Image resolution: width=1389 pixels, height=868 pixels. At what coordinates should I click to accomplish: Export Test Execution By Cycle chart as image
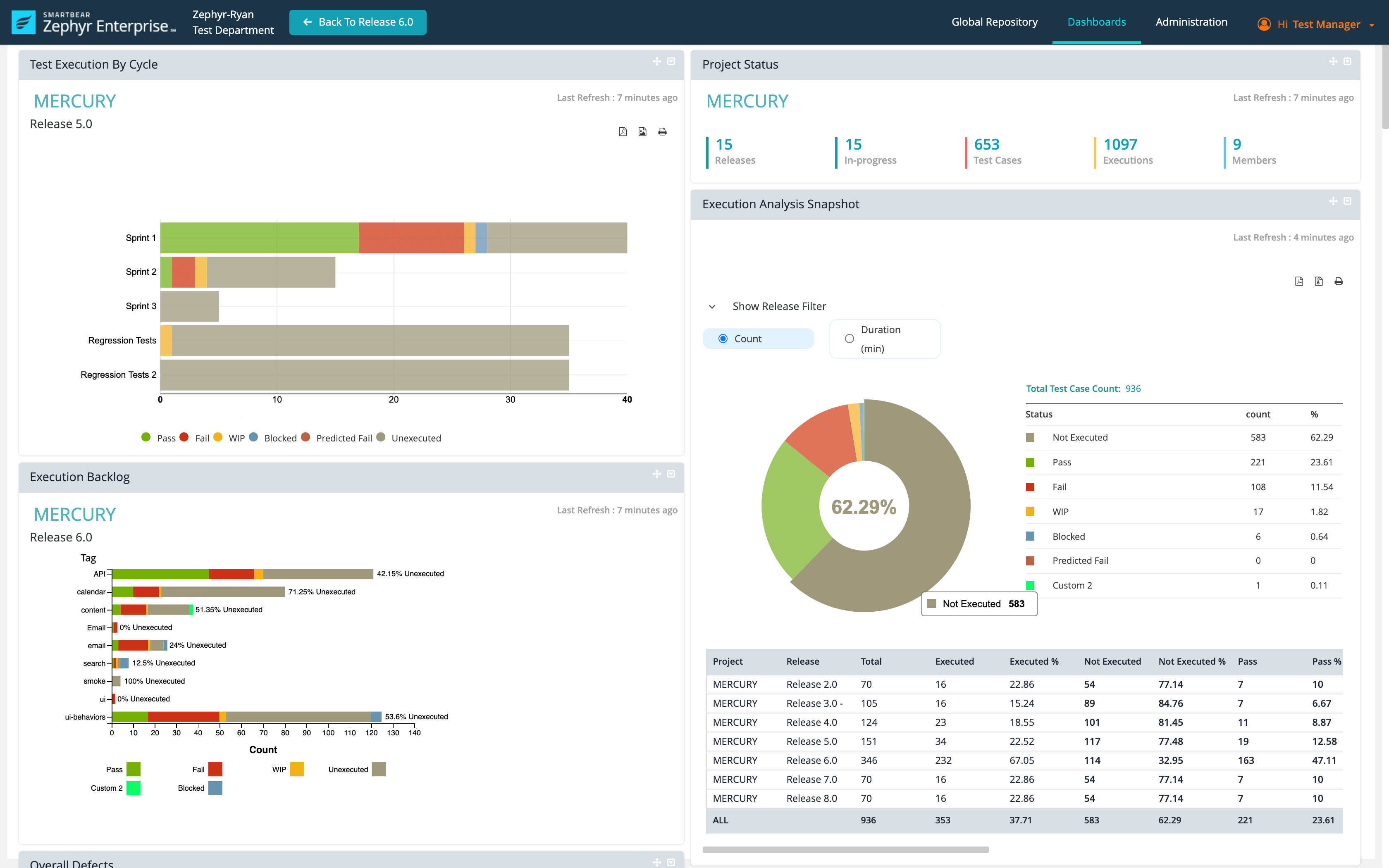point(642,132)
